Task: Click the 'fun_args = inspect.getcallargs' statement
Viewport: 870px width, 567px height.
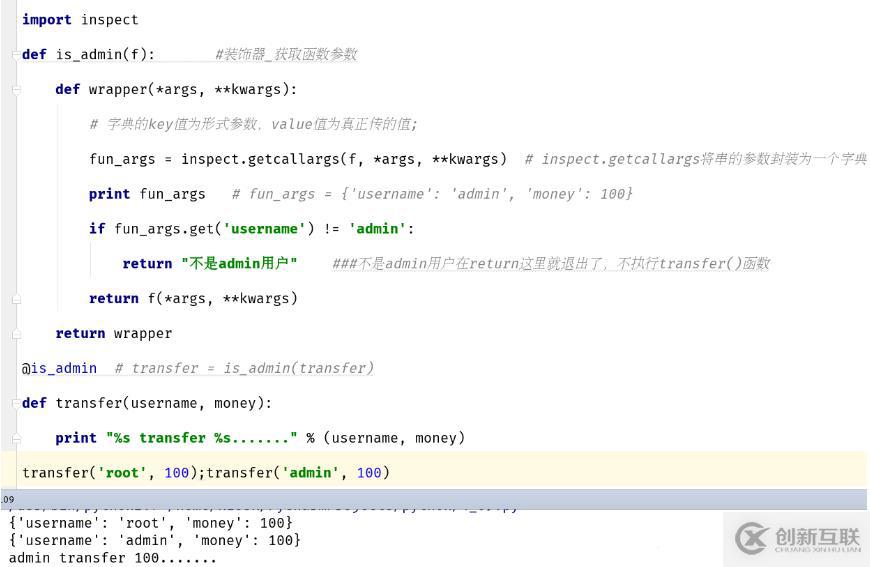Action: pos(298,159)
